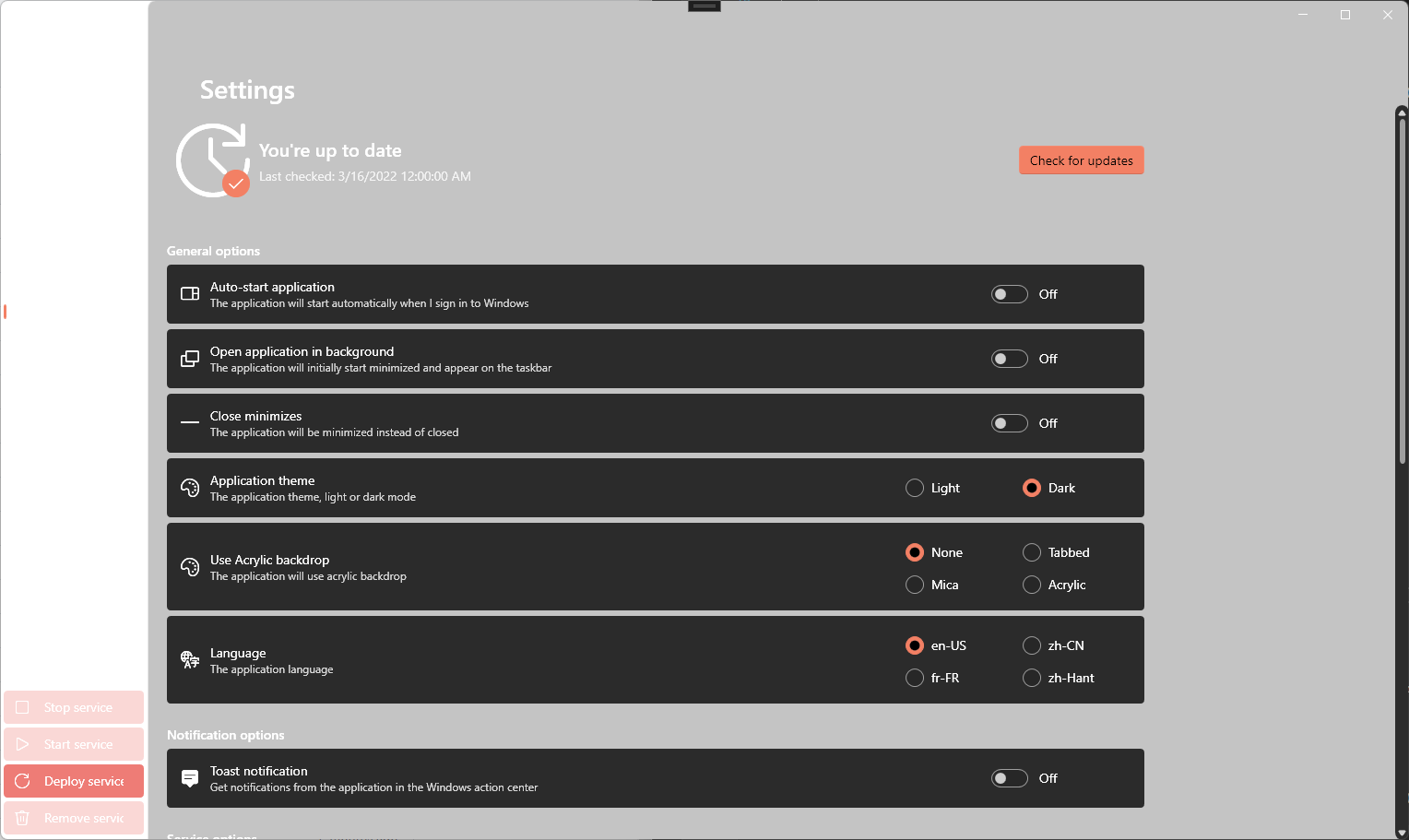Click the Use Acrylic backdrop palette icon

pyautogui.click(x=190, y=567)
